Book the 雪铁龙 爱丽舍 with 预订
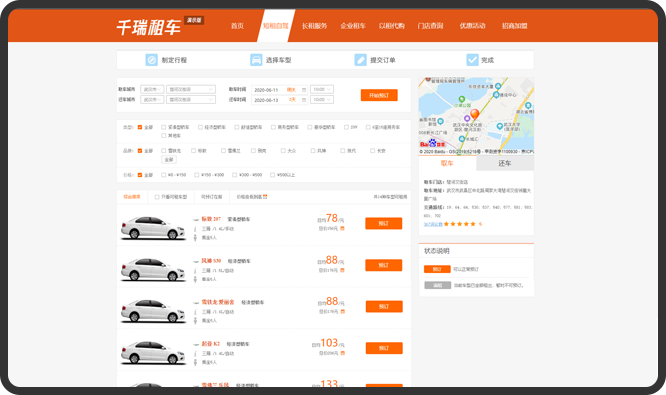Image resolution: width=666 pixels, height=395 pixels. coord(384,307)
